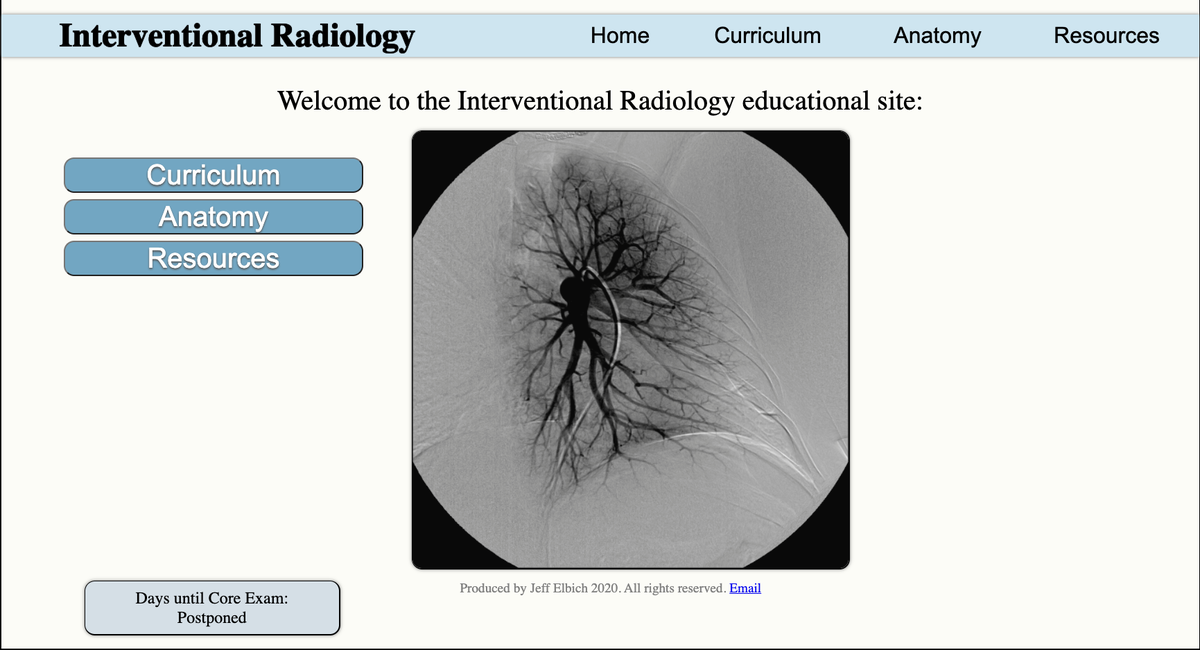Open Anatomy from the navigation bar
1200x650 pixels.
point(937,35)
